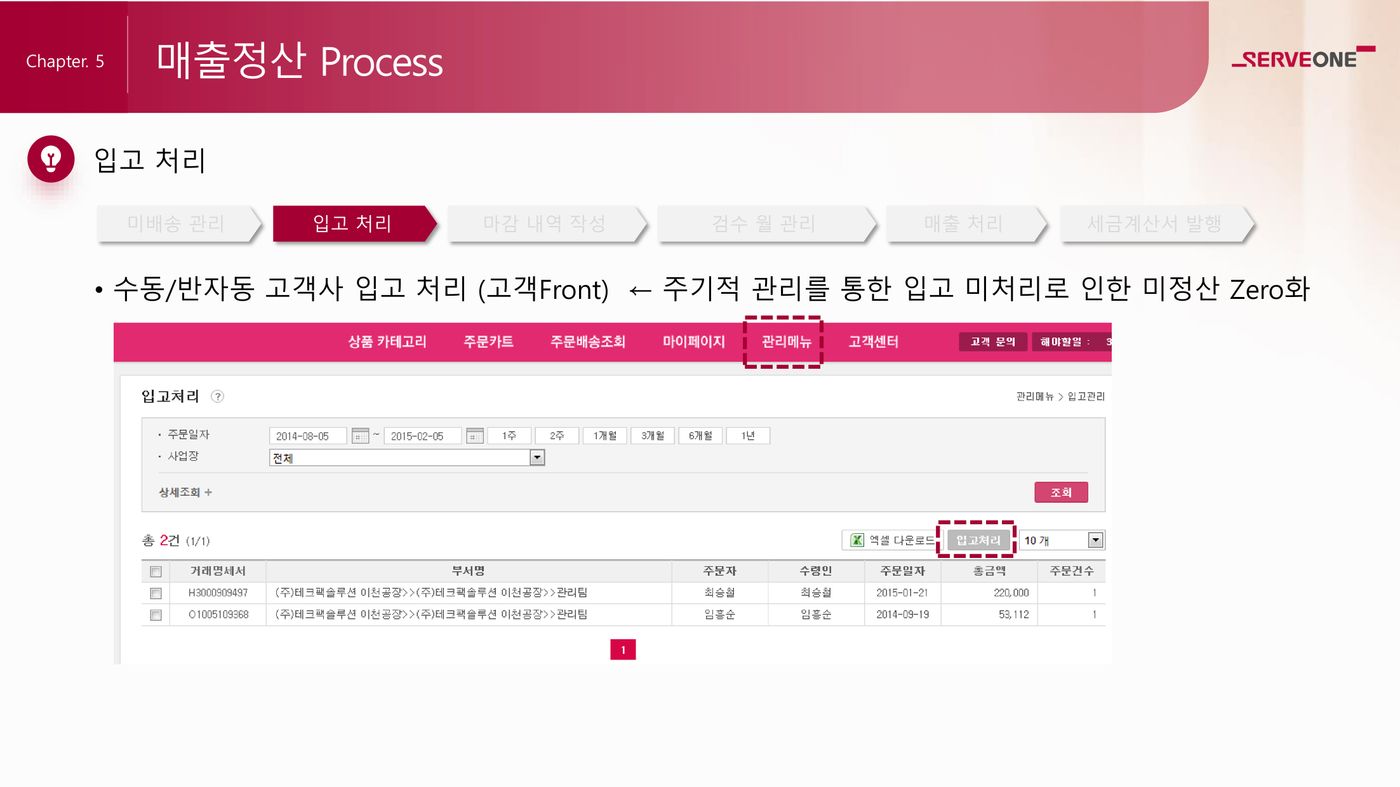The image size is (1400, 787).
Task: Check the row for statement O1005109368
Action: (x=155, y=615)
